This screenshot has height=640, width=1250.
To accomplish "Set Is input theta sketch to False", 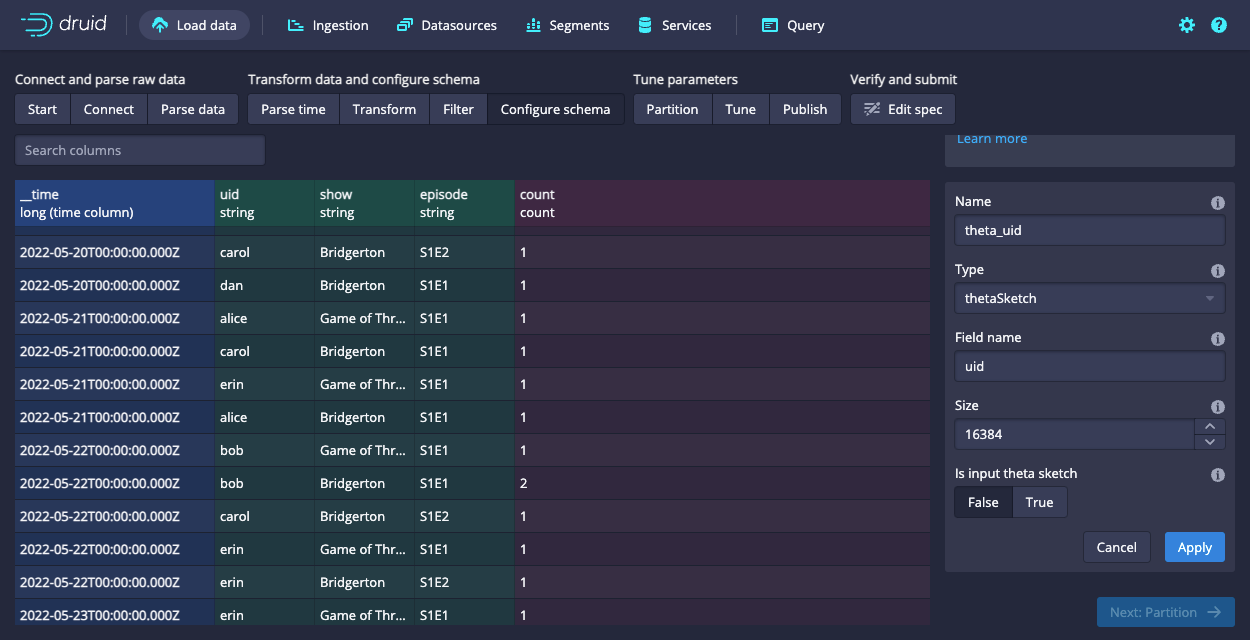I will tap(983, 502).
